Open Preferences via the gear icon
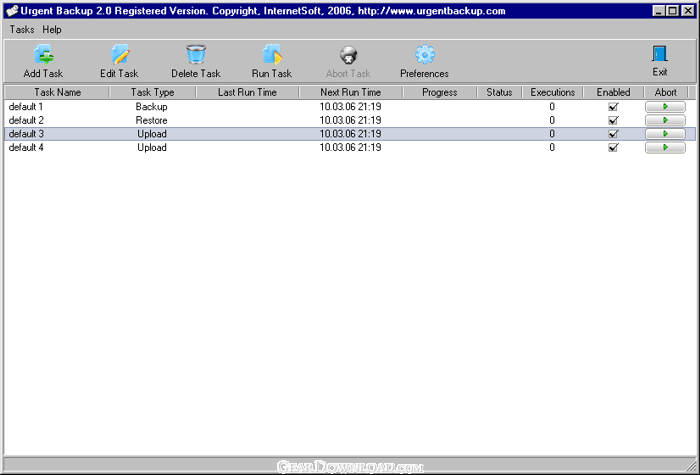Screen dimensions: 700x475 (425, 54)
